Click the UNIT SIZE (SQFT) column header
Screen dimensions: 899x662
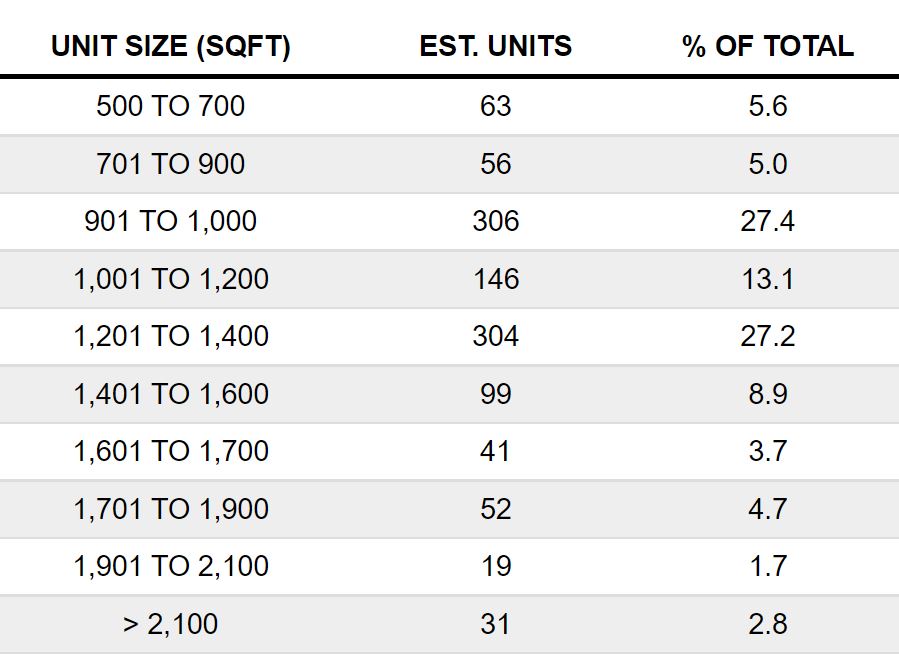pos(171,46)
